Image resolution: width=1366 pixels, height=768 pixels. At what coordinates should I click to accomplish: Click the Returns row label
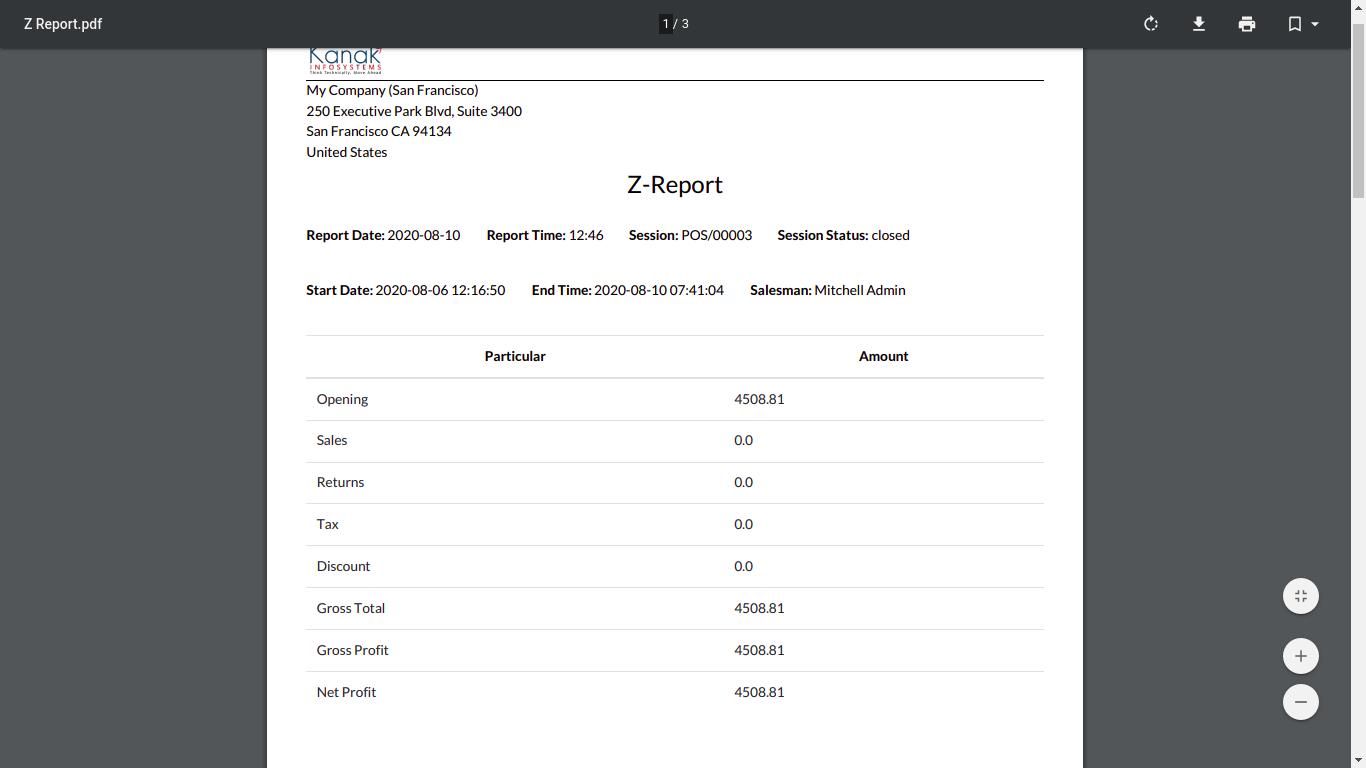(340, 482)
